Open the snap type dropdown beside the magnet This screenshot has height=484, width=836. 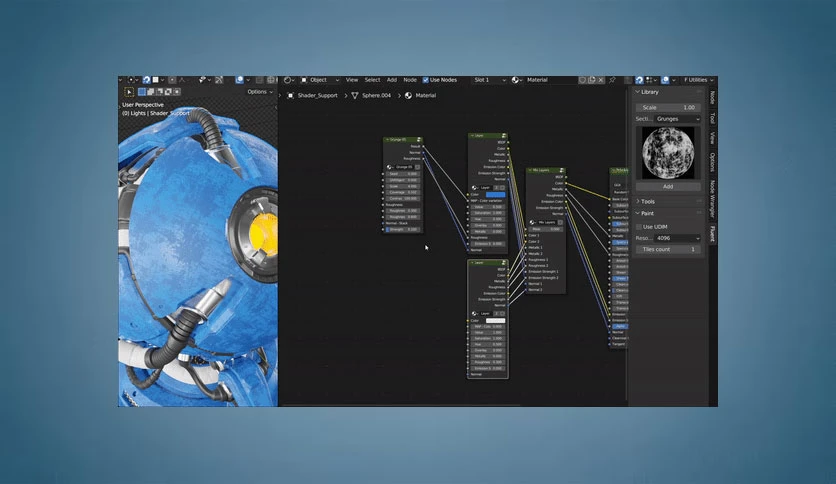click(650, 80)
